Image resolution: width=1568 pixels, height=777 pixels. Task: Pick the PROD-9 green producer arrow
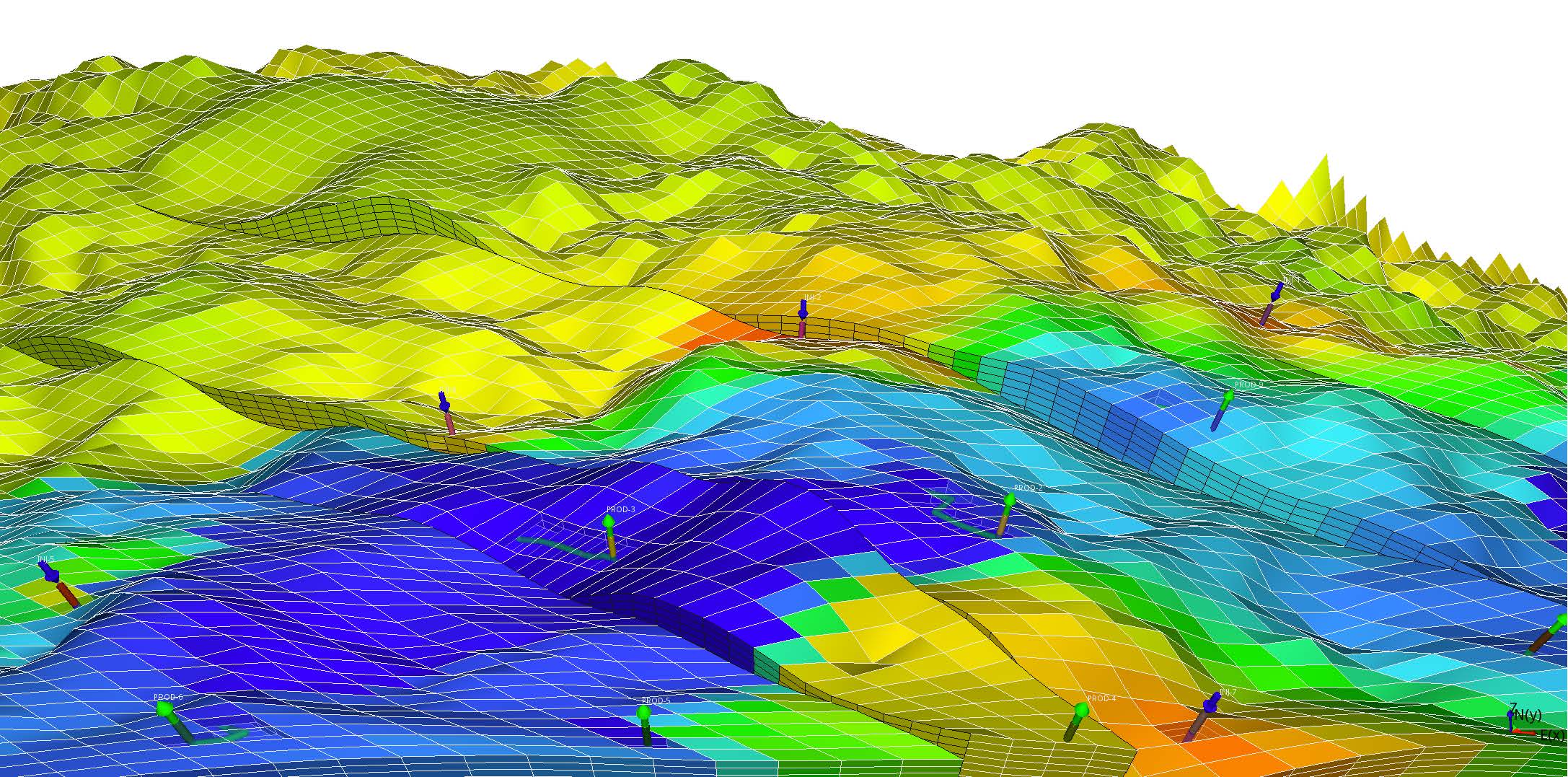point(1227,398)
